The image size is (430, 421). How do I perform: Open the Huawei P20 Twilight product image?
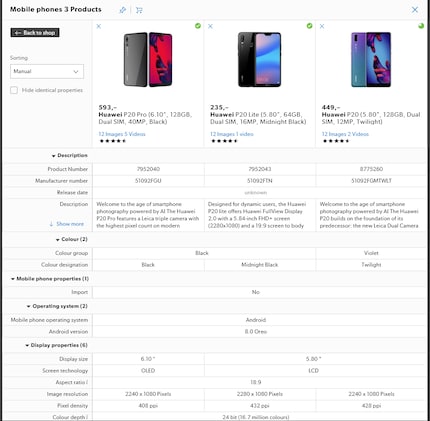371,59
